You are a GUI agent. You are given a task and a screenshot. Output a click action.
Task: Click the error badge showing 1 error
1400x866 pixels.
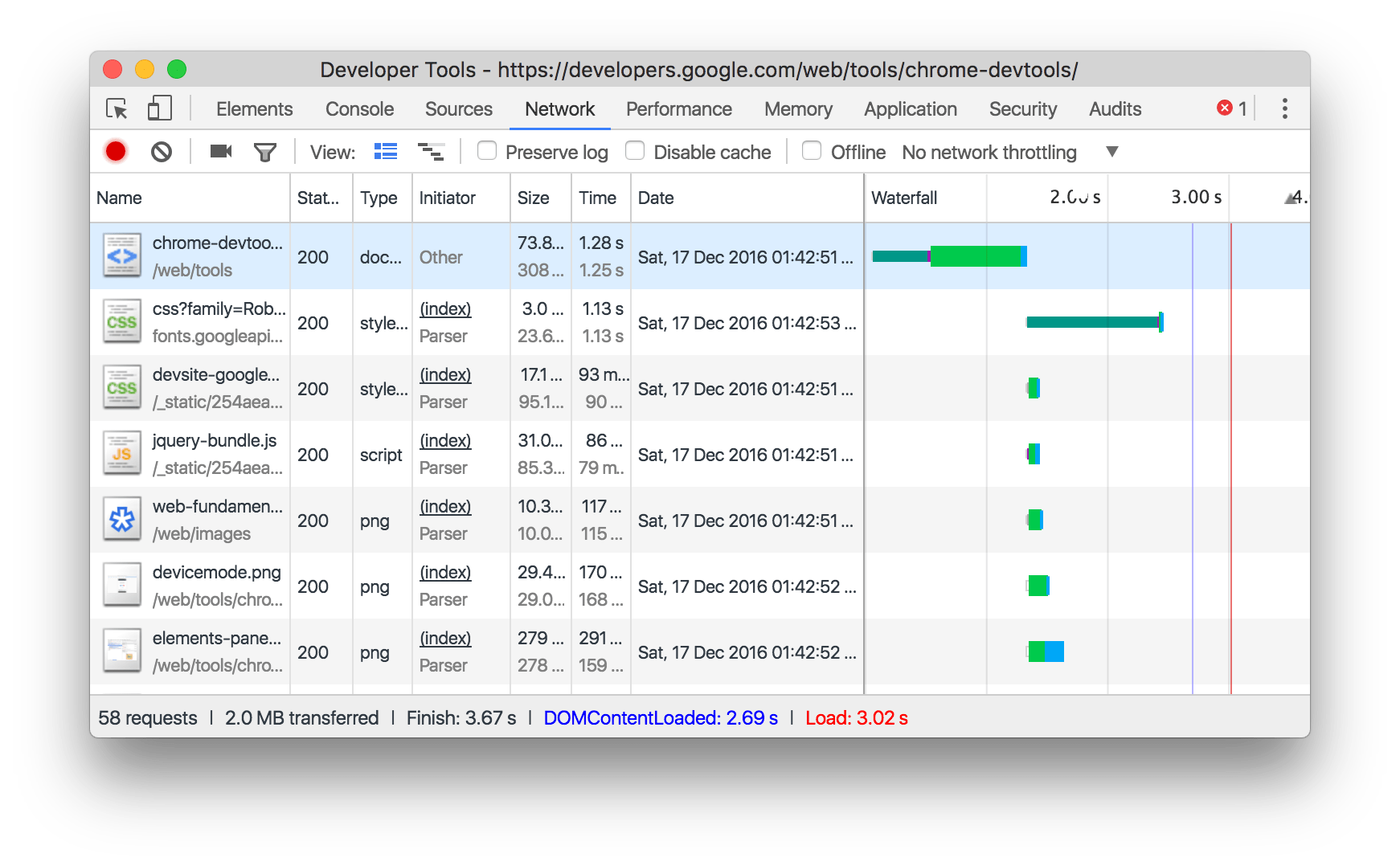1224,107
